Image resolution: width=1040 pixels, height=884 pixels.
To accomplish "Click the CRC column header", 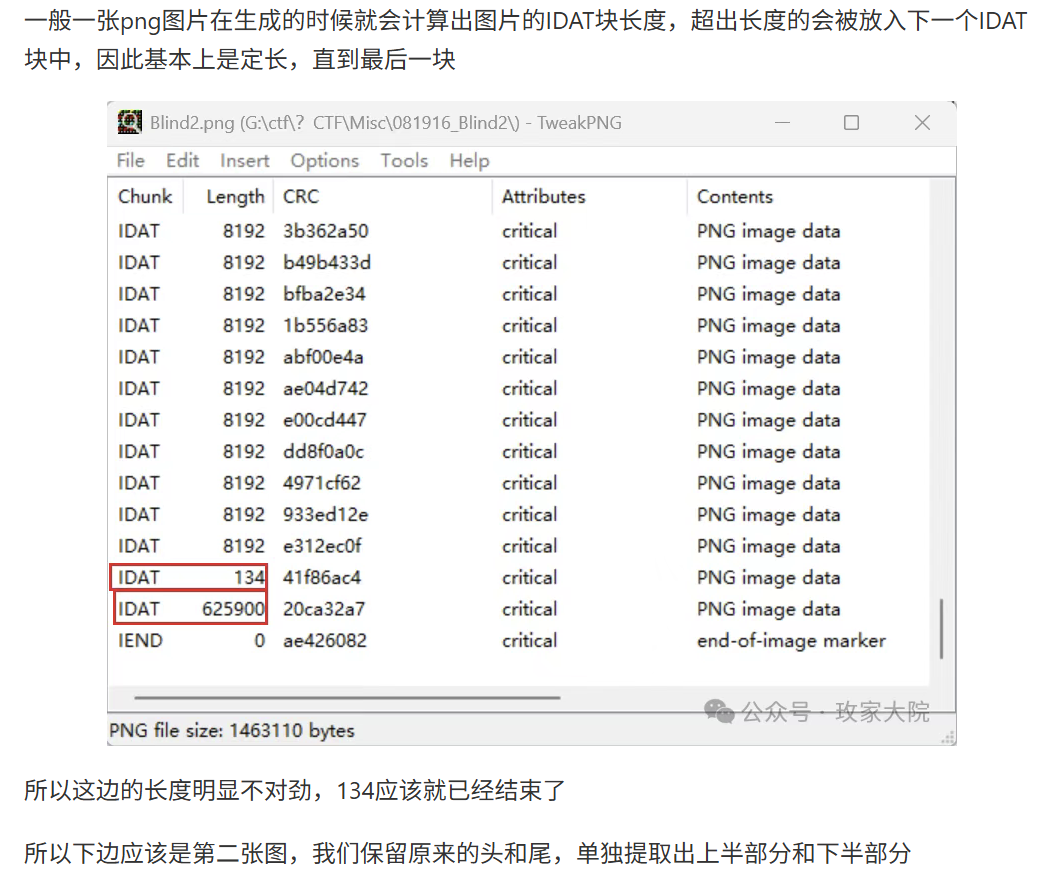I will coord(301,197).
